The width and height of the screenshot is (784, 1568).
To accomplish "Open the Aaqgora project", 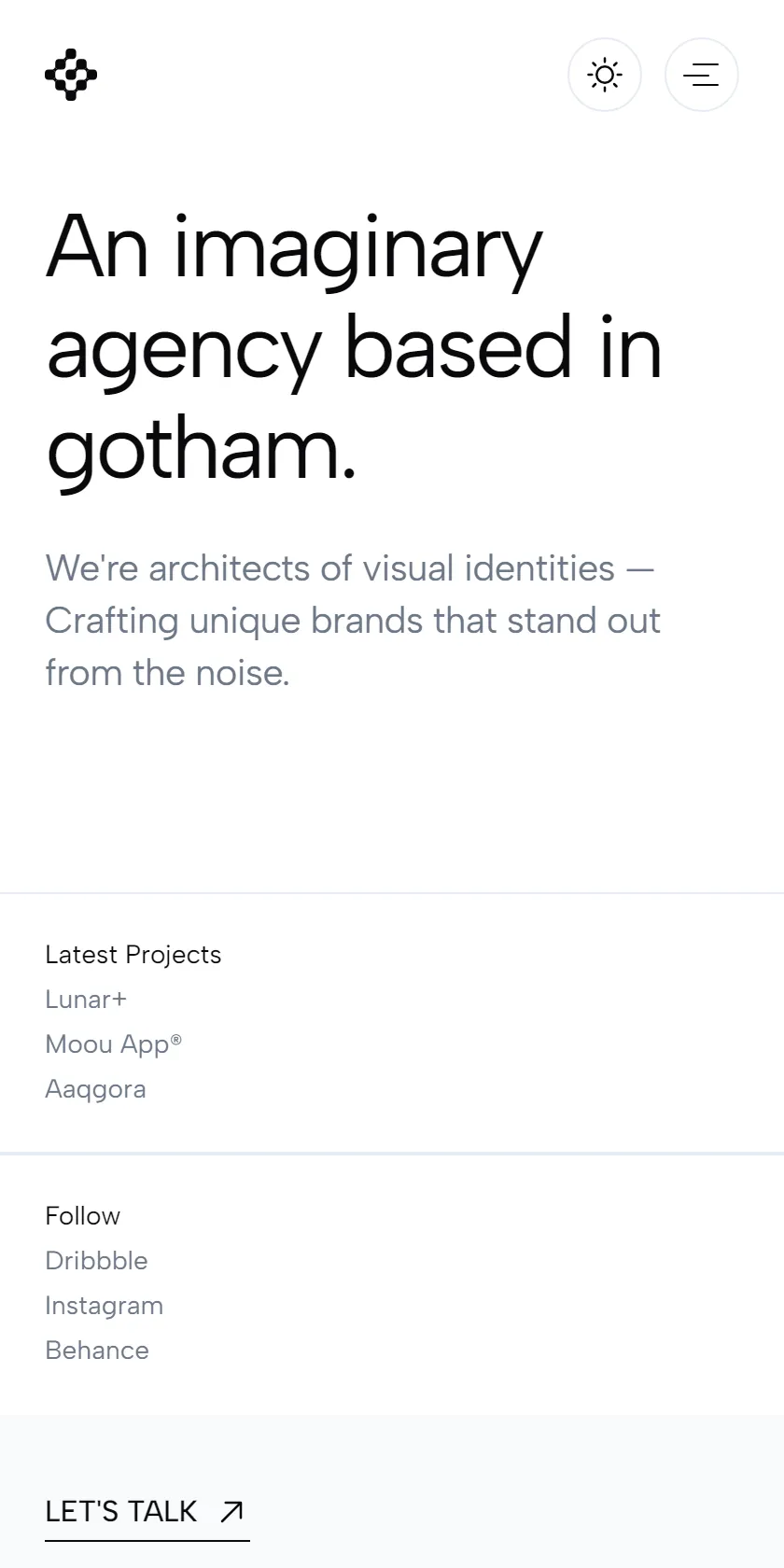I will point(95,1089).
